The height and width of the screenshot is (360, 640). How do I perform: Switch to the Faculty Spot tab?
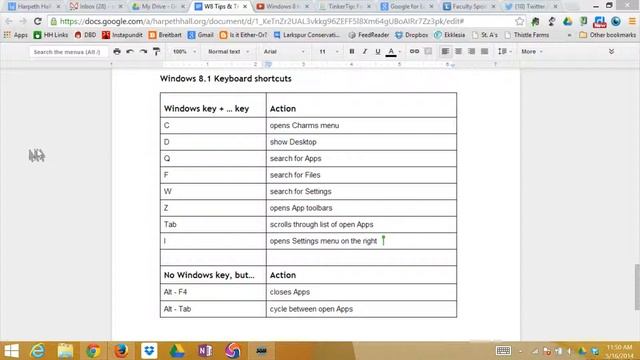coord(468,7)
